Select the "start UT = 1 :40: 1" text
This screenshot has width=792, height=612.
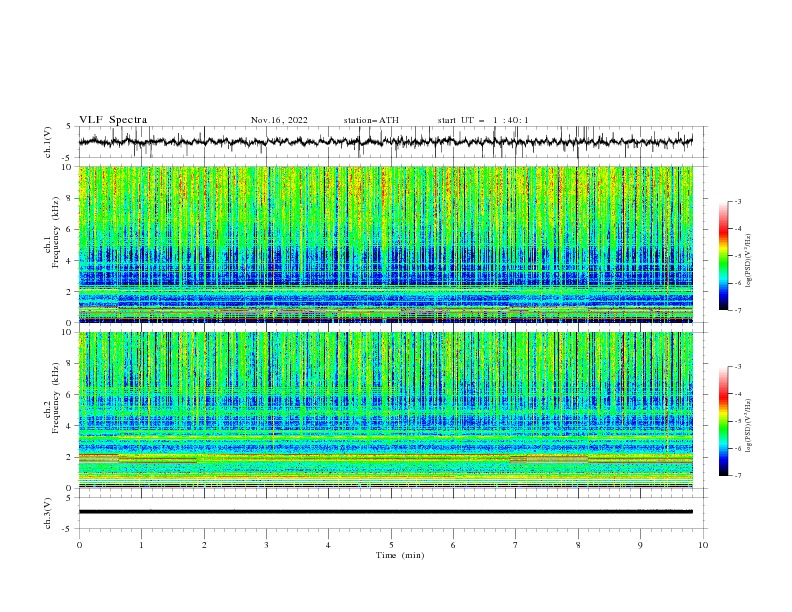point(483,120)
